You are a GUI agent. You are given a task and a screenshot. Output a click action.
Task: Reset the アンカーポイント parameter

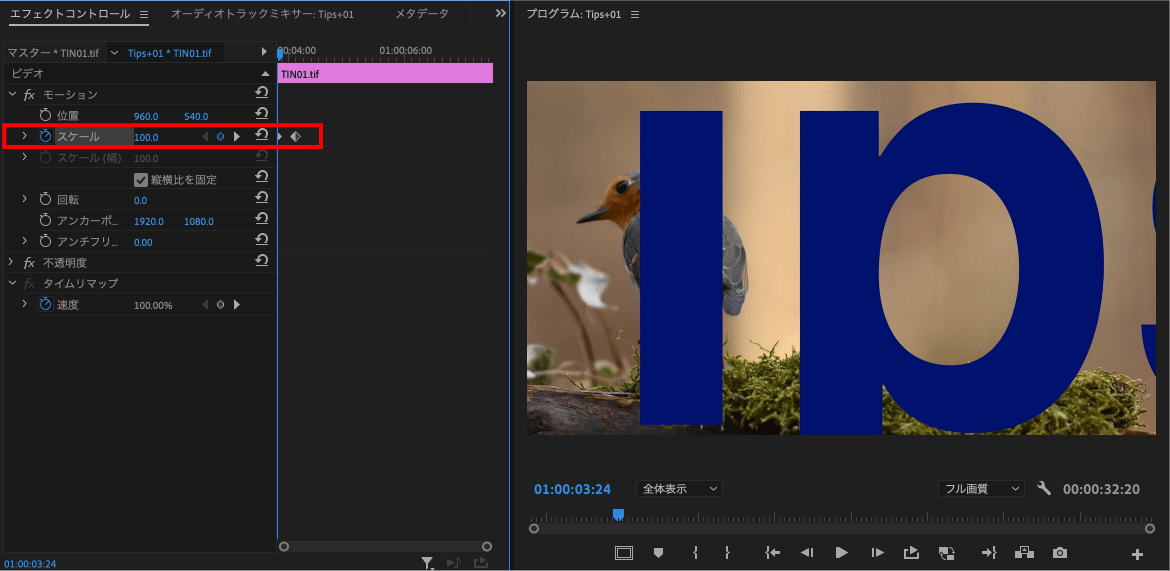pyautogui.click(x=262, y=220)
